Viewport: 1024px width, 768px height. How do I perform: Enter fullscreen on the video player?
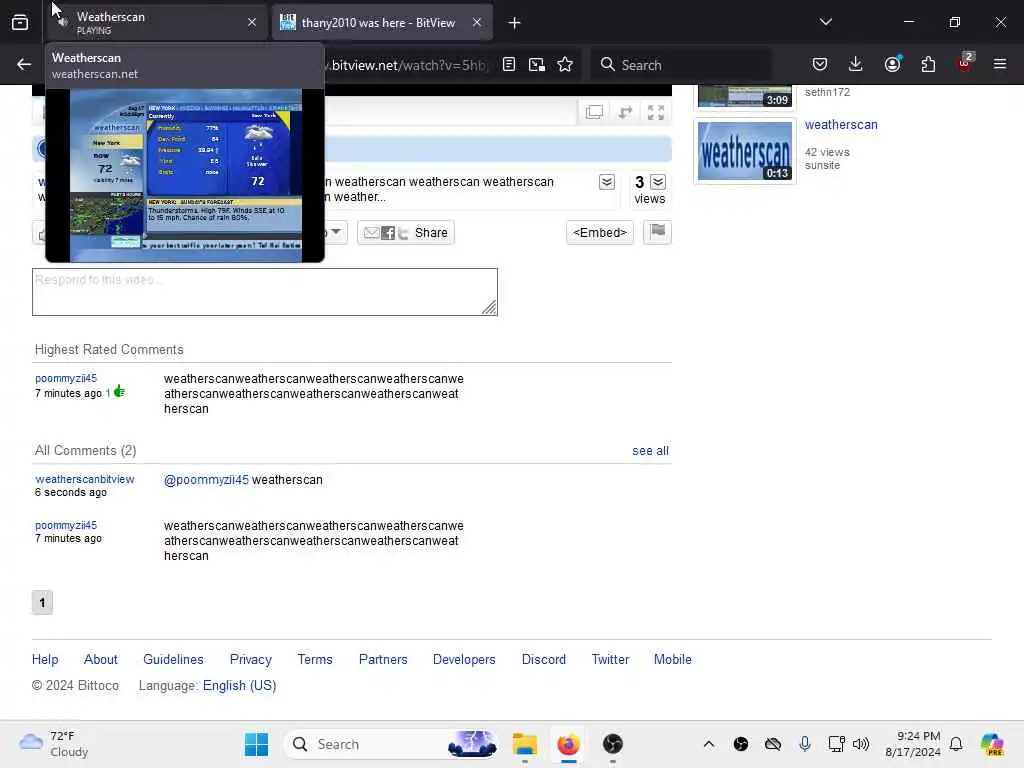click(656, 112)
